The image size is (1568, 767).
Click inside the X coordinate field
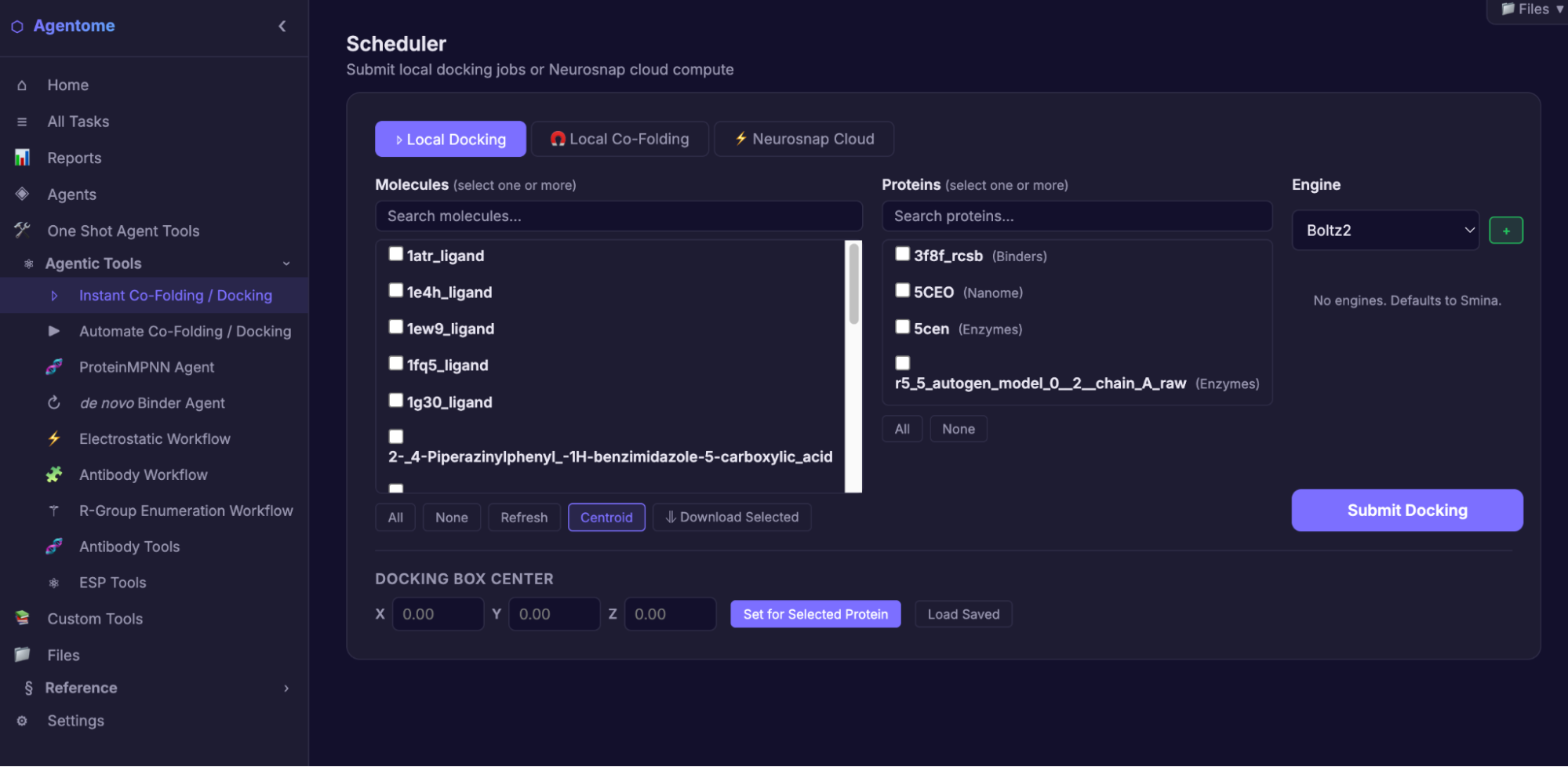(x=438, y=613)
